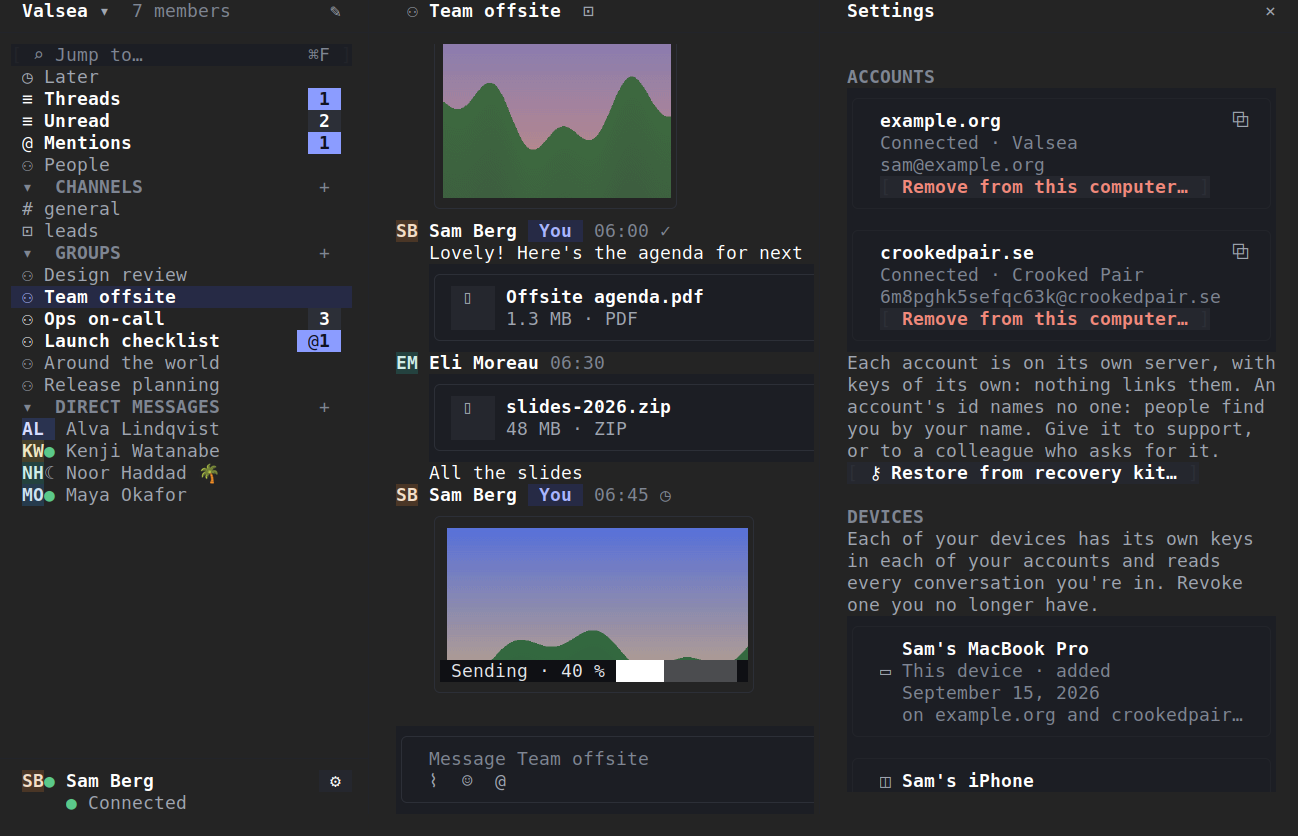Insert a mention with the @ icon
Viewport: 1298px width, 836px height.
(500, 781)
